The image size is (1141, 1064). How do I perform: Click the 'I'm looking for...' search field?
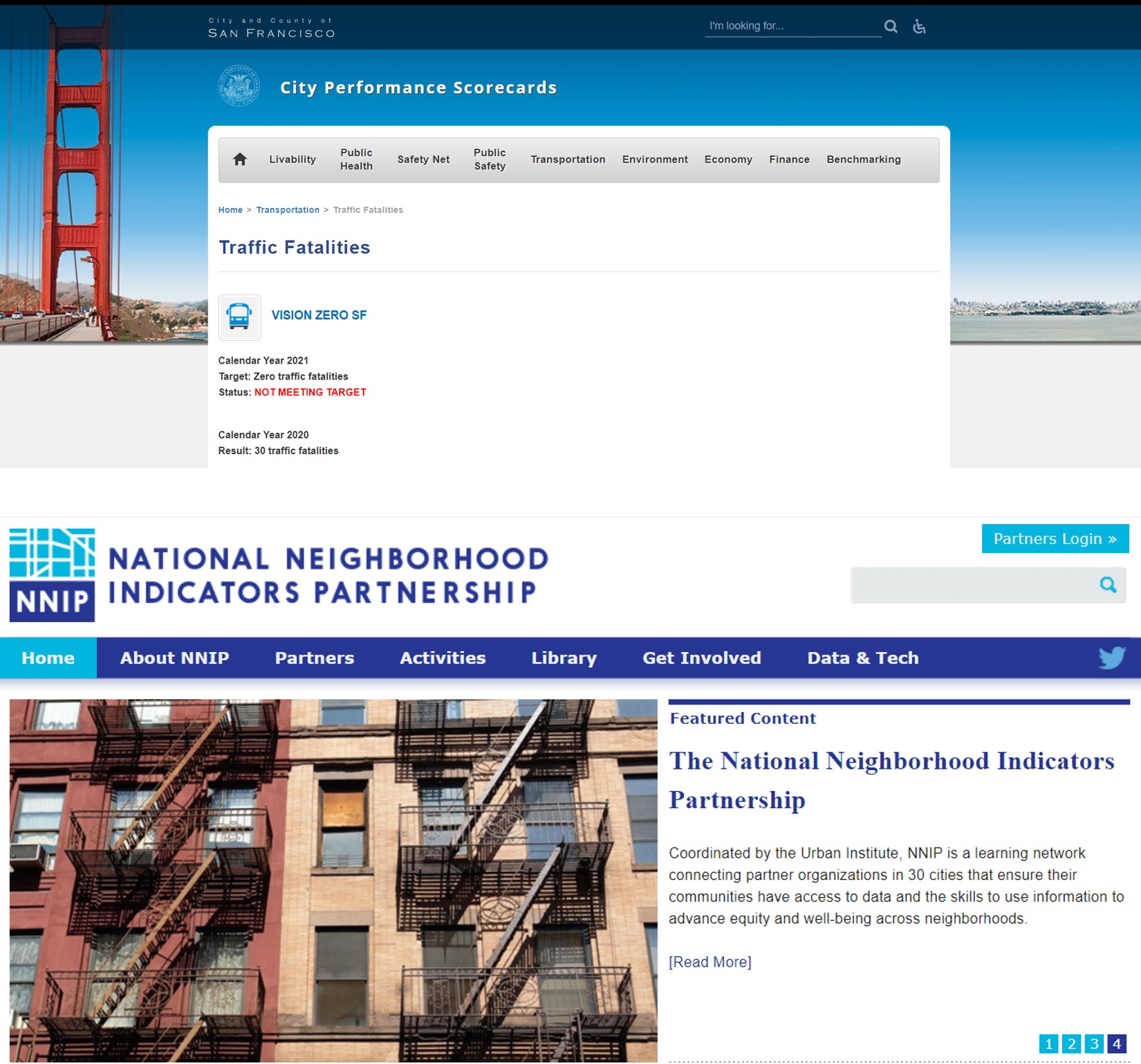click(x=792, y=26)
